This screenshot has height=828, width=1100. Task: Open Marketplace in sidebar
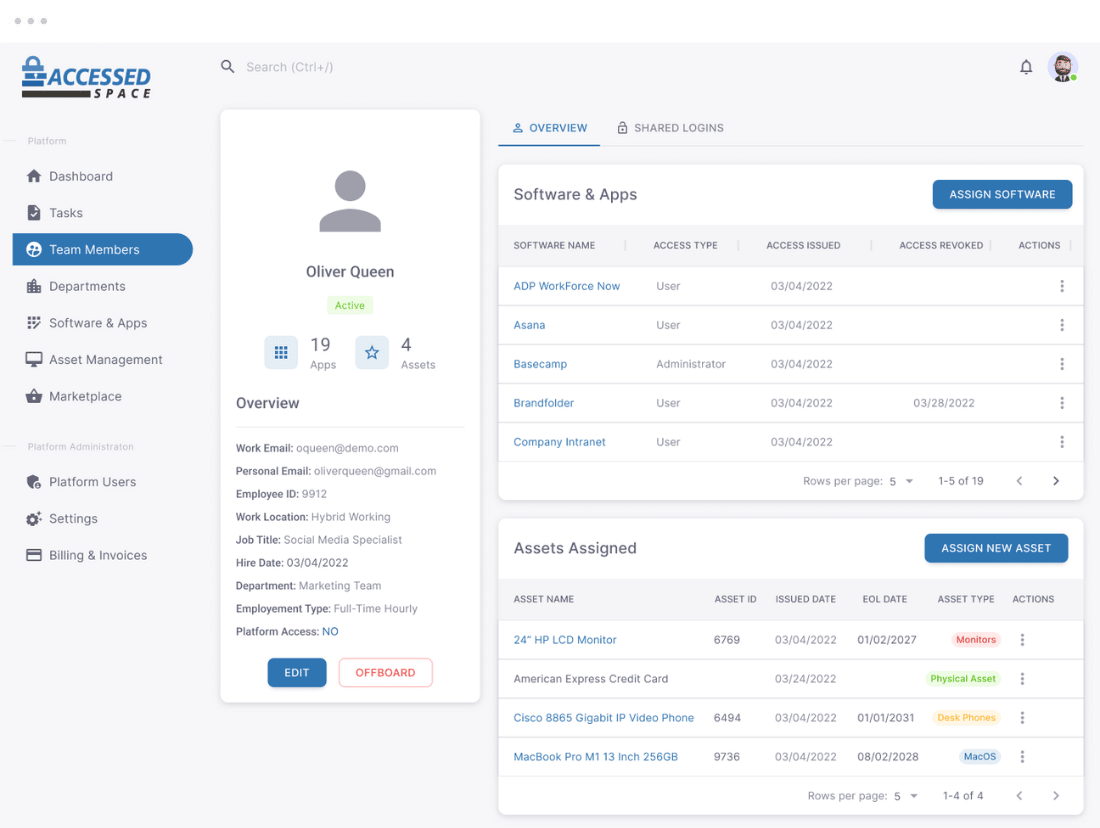tap(102, 396)
